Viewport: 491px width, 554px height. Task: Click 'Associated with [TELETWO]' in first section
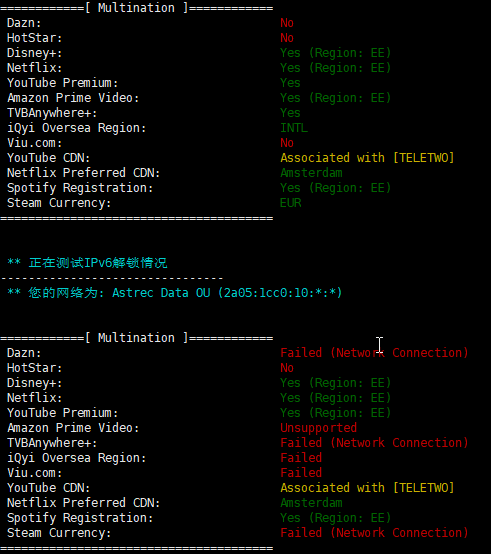click(x=367, y=158)
